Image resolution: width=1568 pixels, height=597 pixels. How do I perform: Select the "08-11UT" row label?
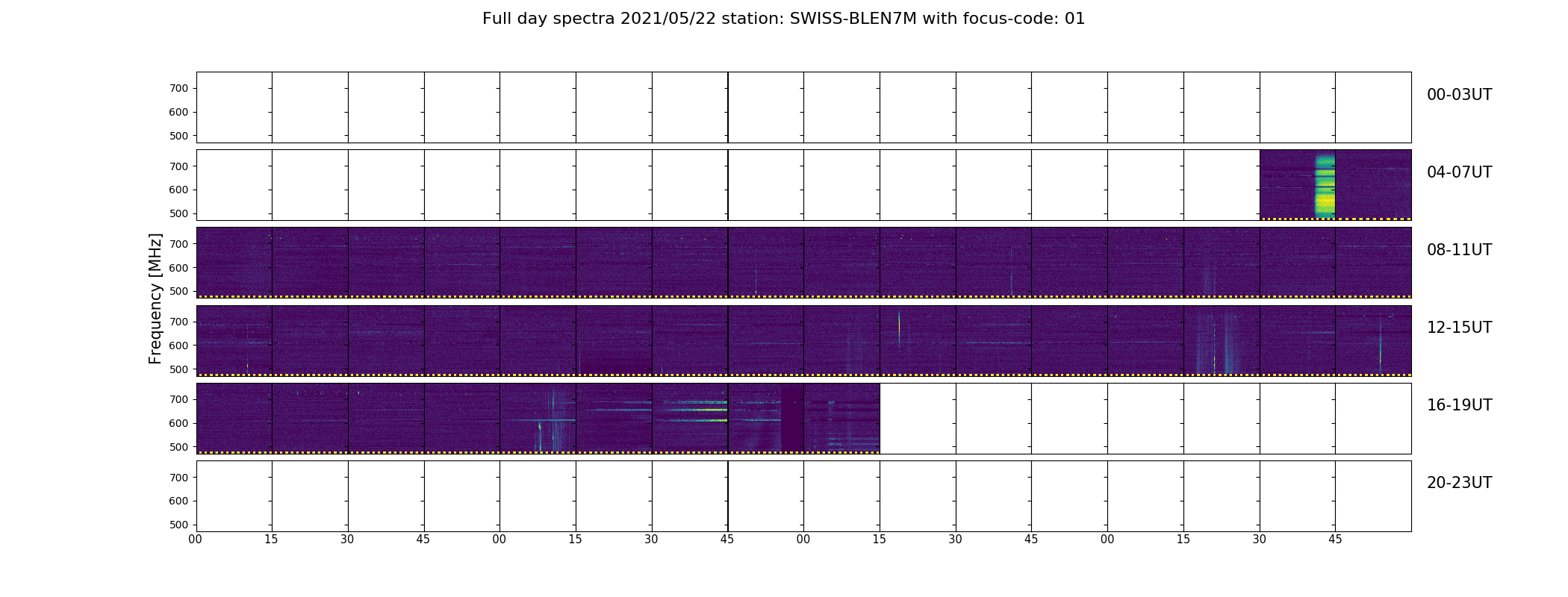point(1459,250)
